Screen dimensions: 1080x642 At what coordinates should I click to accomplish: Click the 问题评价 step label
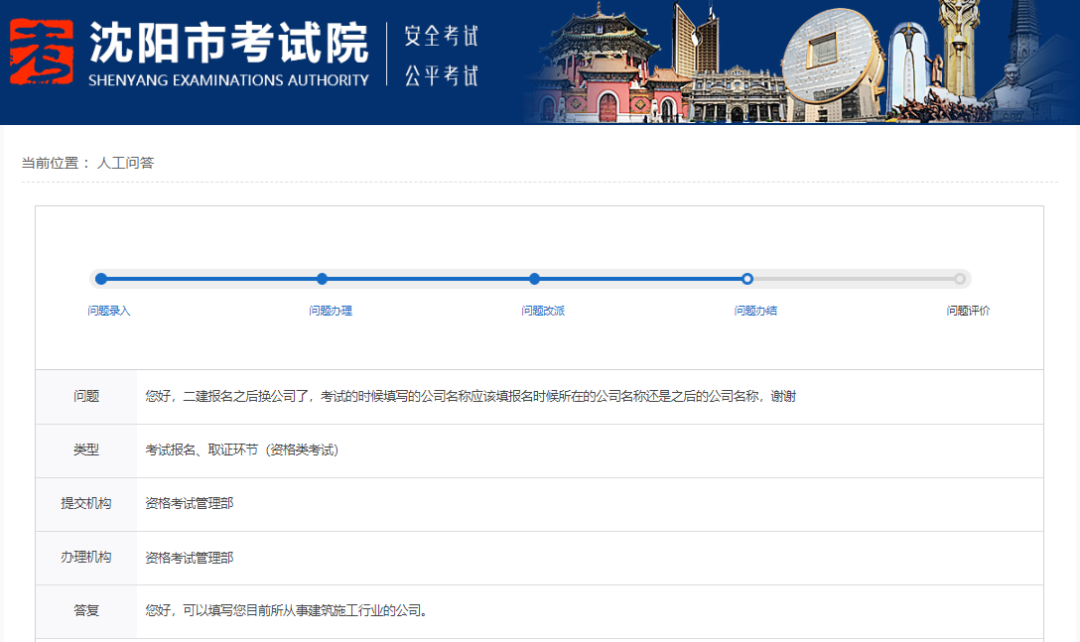(968, 311)
